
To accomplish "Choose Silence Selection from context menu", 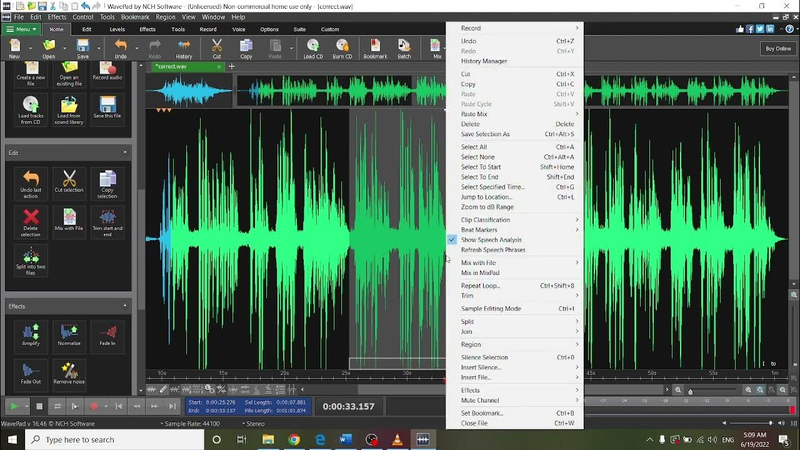I will (x=515, y=357).
